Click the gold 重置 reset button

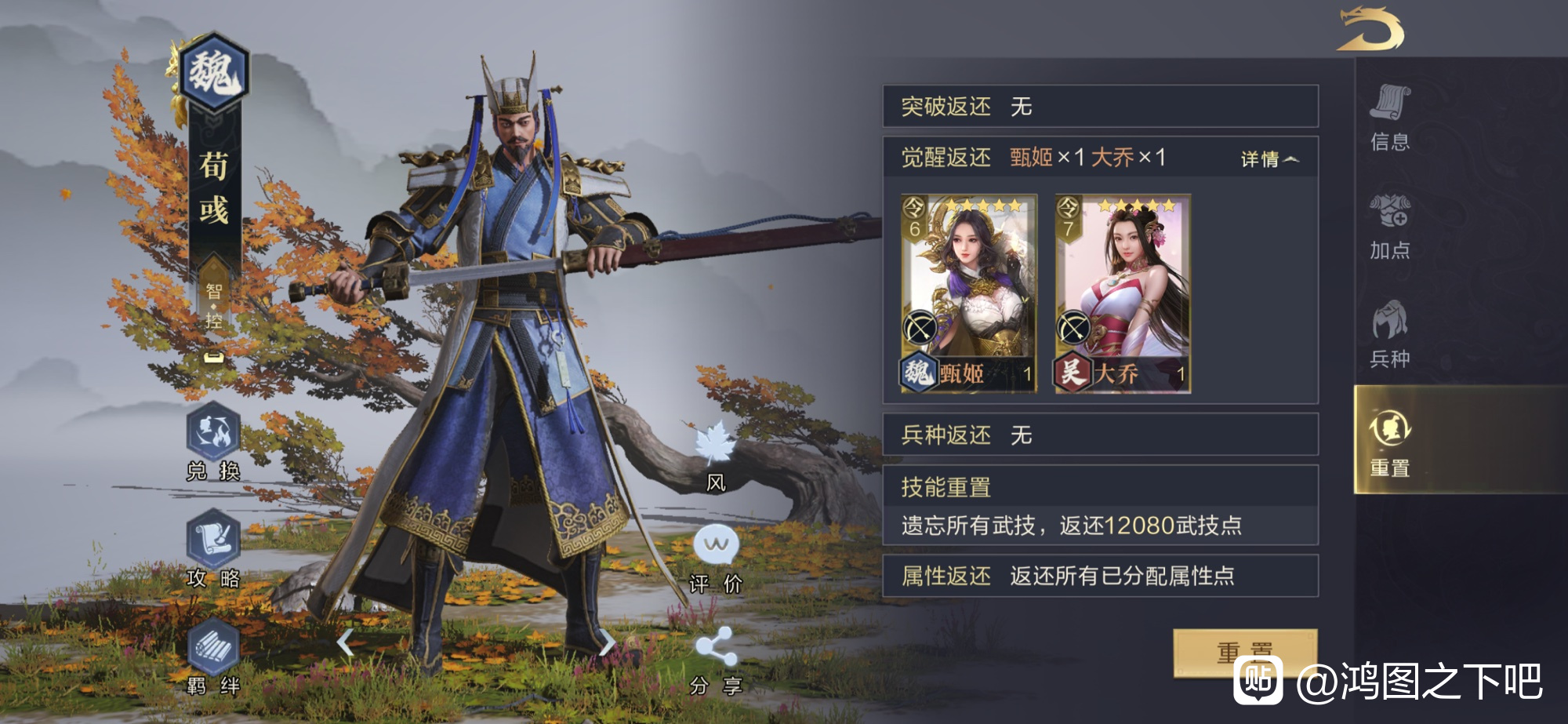(1245, 653)
